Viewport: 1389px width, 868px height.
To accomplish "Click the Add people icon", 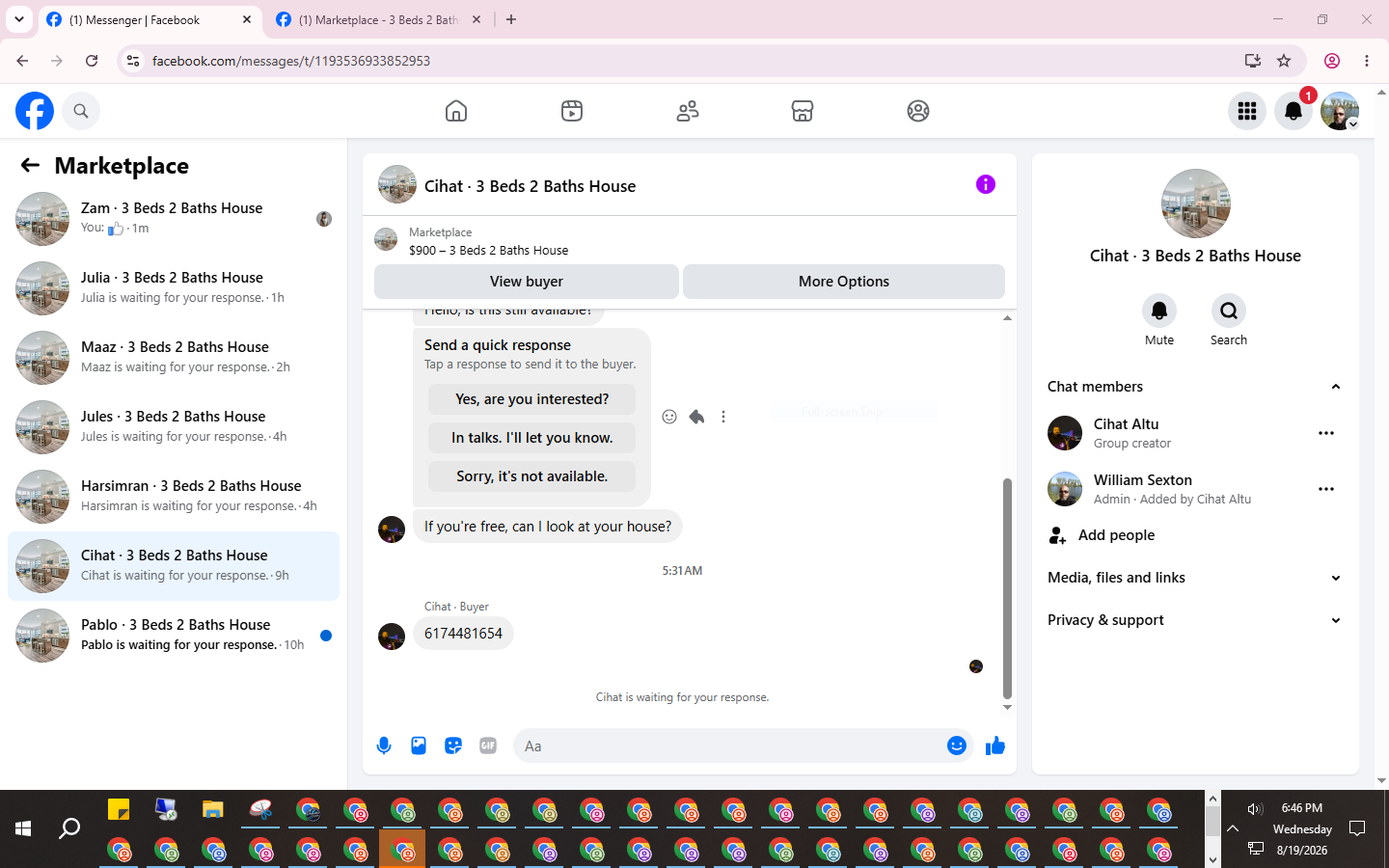I will [x=1058, y=535].
